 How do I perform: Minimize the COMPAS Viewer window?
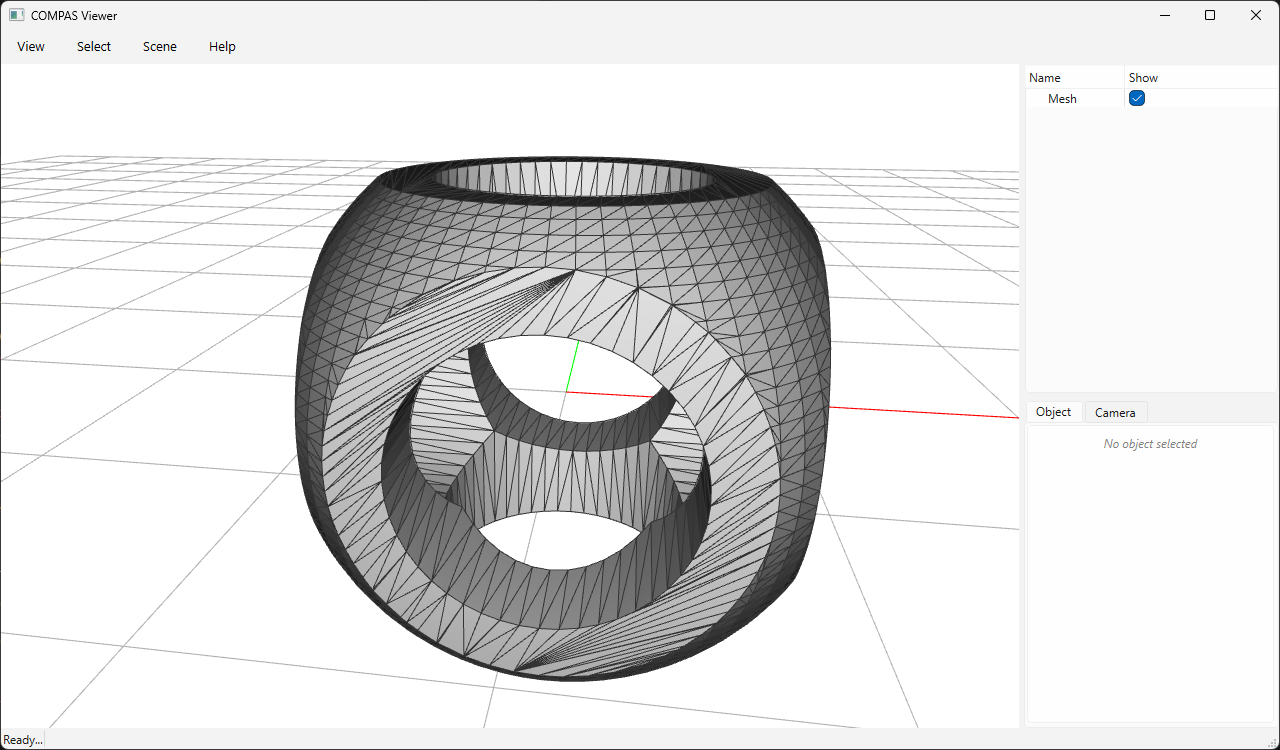1165,15
